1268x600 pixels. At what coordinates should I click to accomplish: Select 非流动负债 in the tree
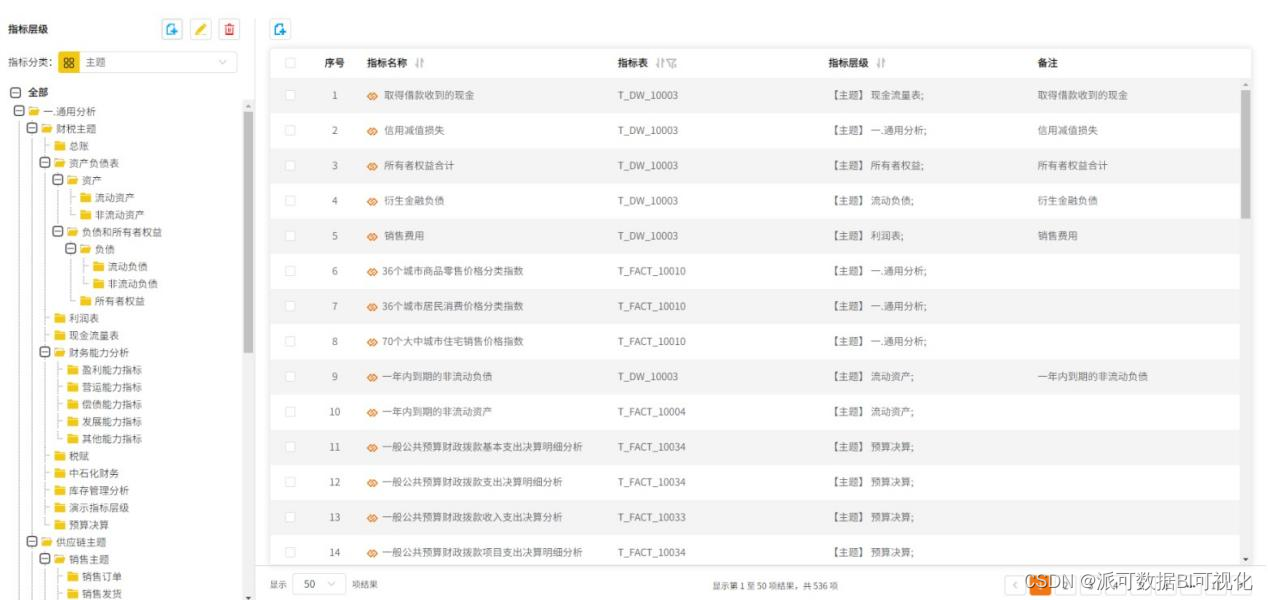(133, 284)
